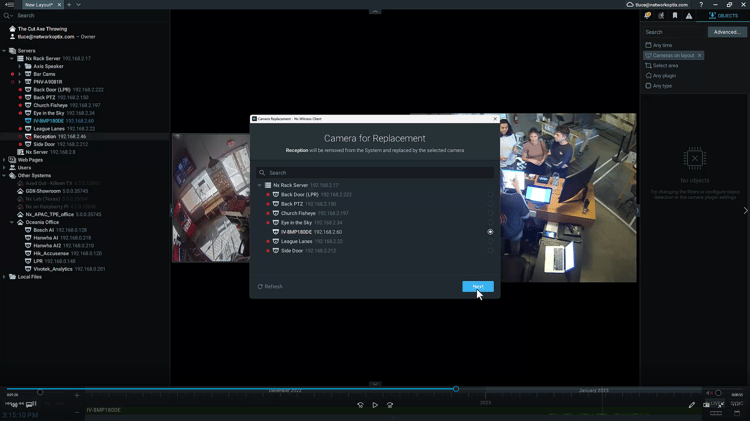Expand the Local Files node
Screen dimensions: 750x421
(4, 277)
